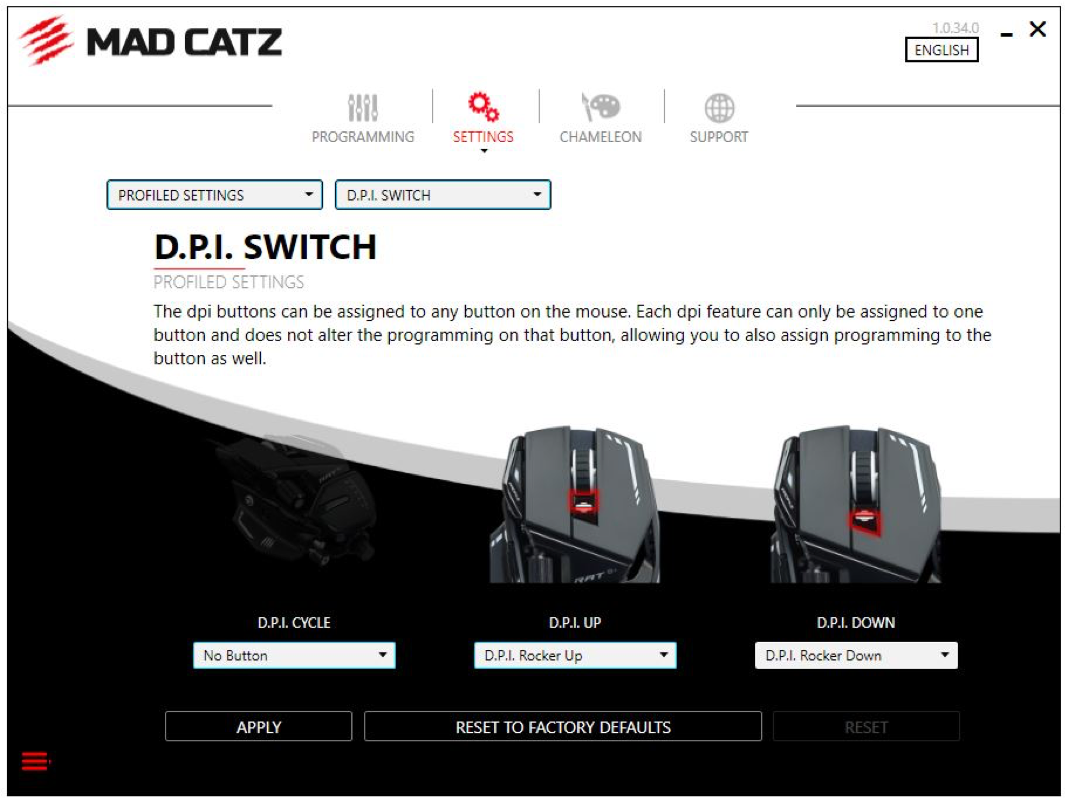Click the highlighted D.P.I. Up rocker on mouse
This screenshot has height=800, width=1065.
pyautogui.click(x=583, y=502)
